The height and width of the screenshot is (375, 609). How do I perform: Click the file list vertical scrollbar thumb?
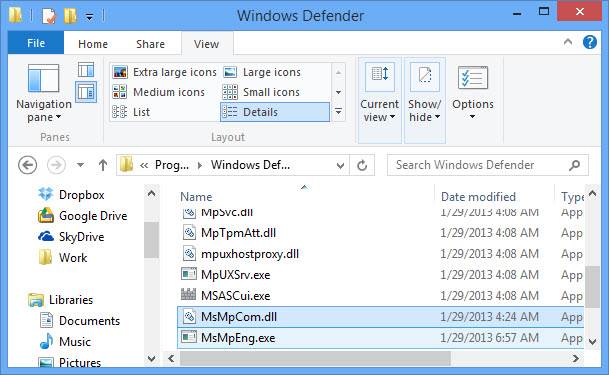(x=592, y=286)
